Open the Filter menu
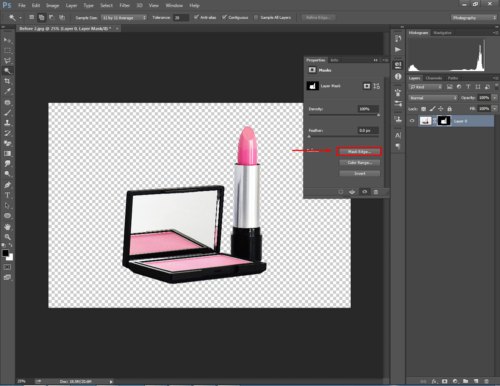This screenshot has height=386, width=500. coord(125,5)
